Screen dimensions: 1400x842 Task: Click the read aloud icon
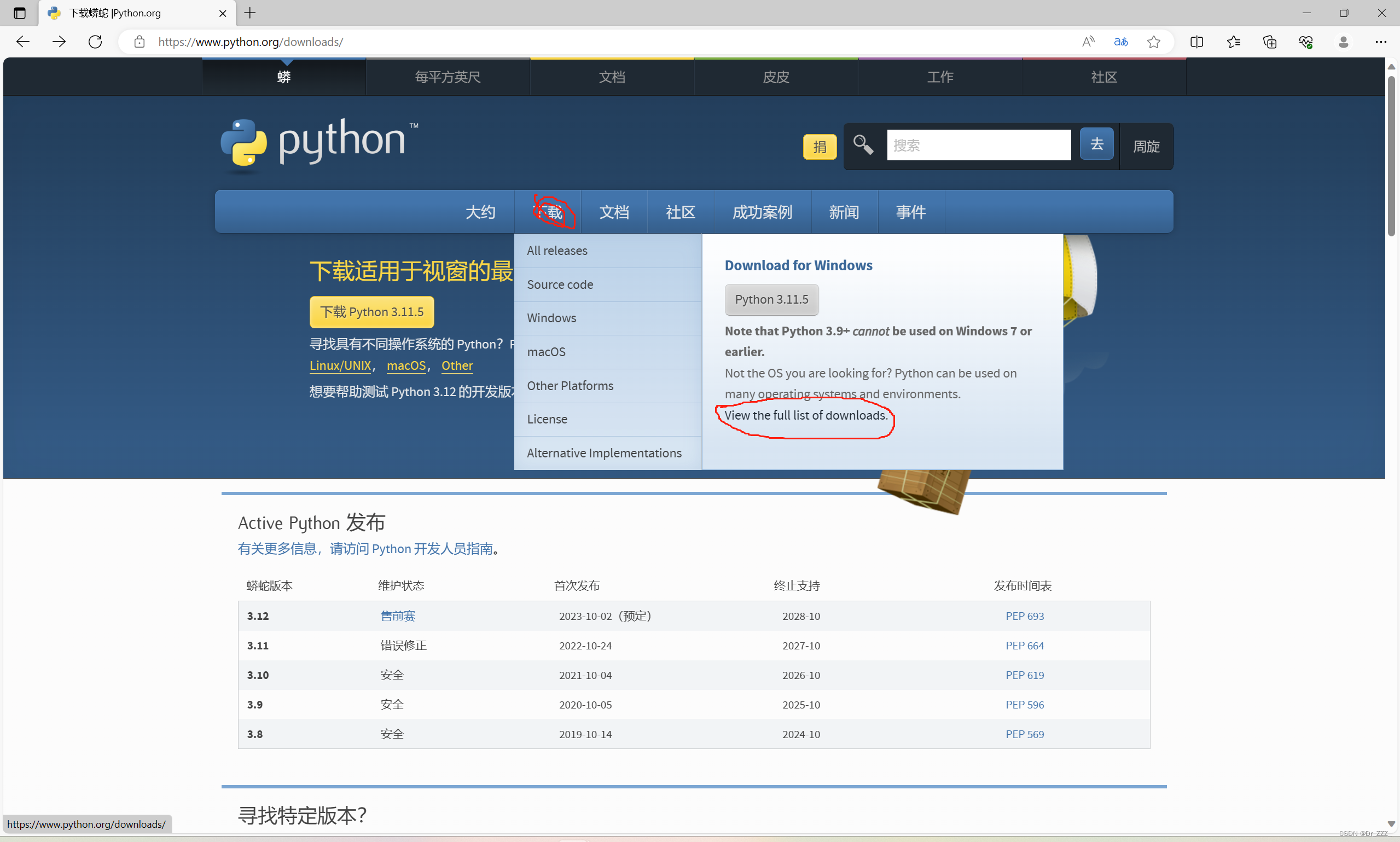click(x=1088, y=42)
